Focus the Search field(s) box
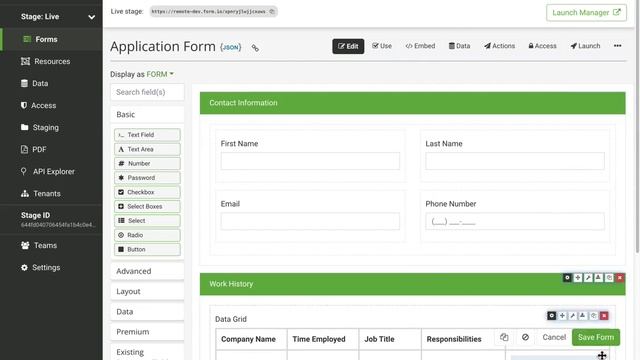The height and width of the screenshot is (360, 640). [147, 92]
